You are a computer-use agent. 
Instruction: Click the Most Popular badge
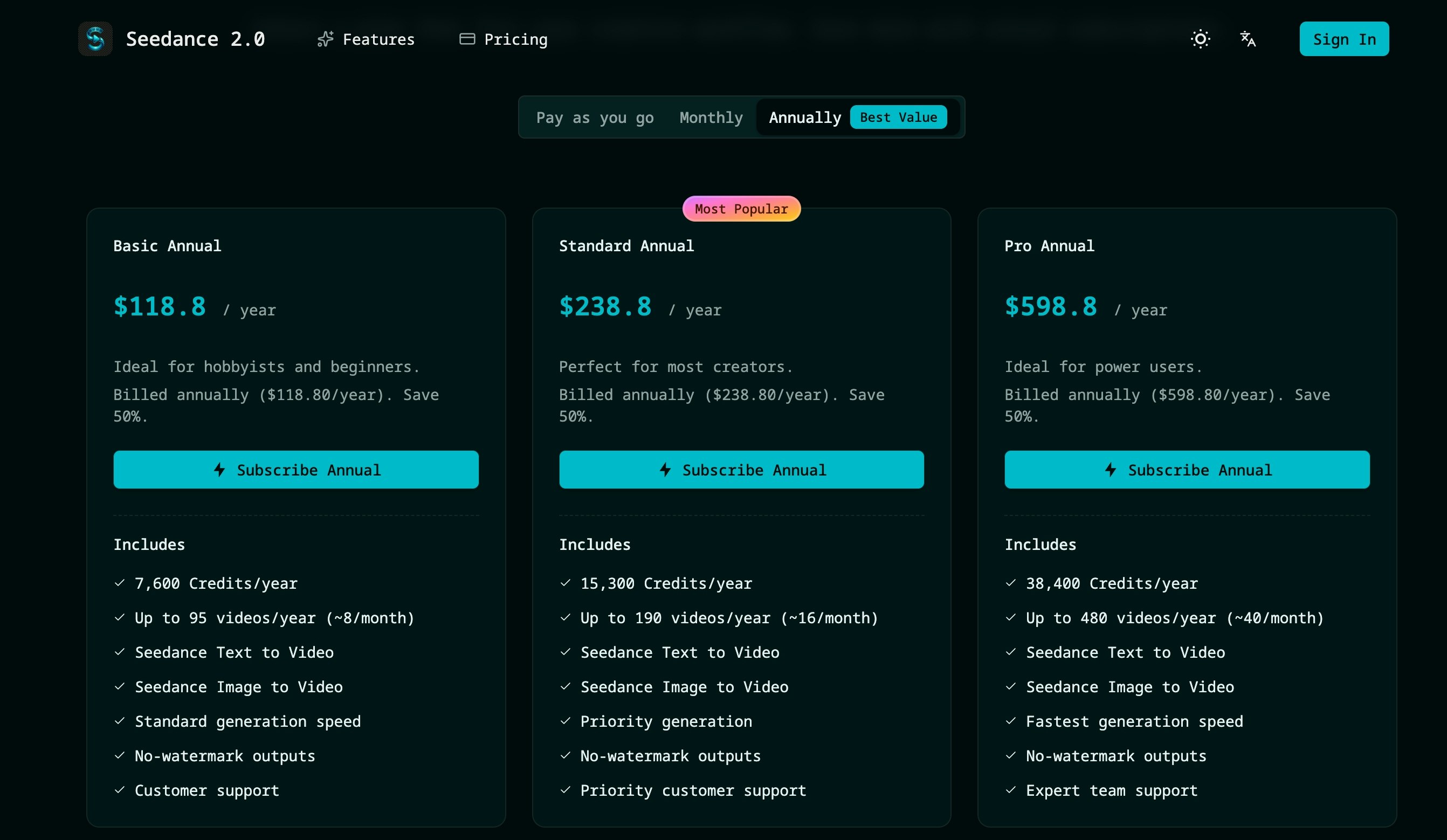[741, 209]
